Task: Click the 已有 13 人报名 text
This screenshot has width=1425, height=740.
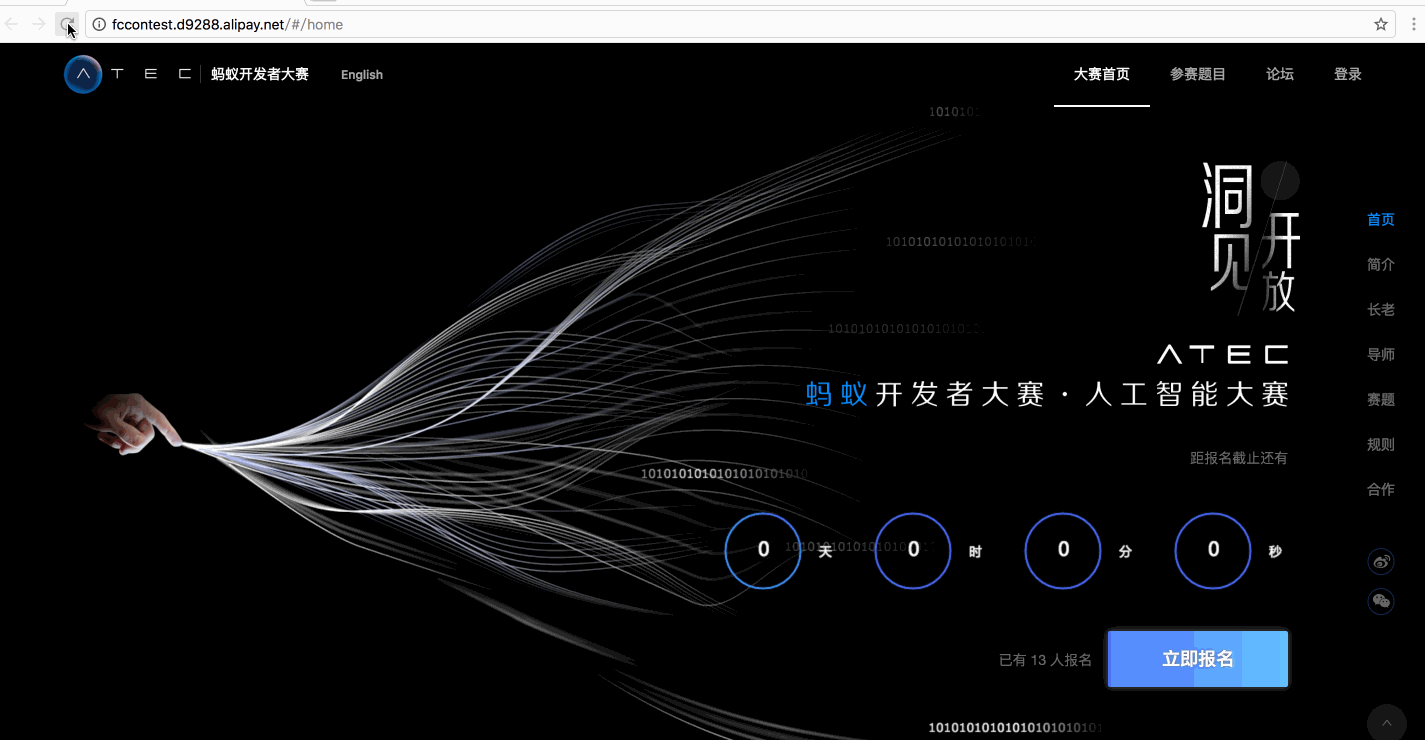Action: [x=1045, y=660]
